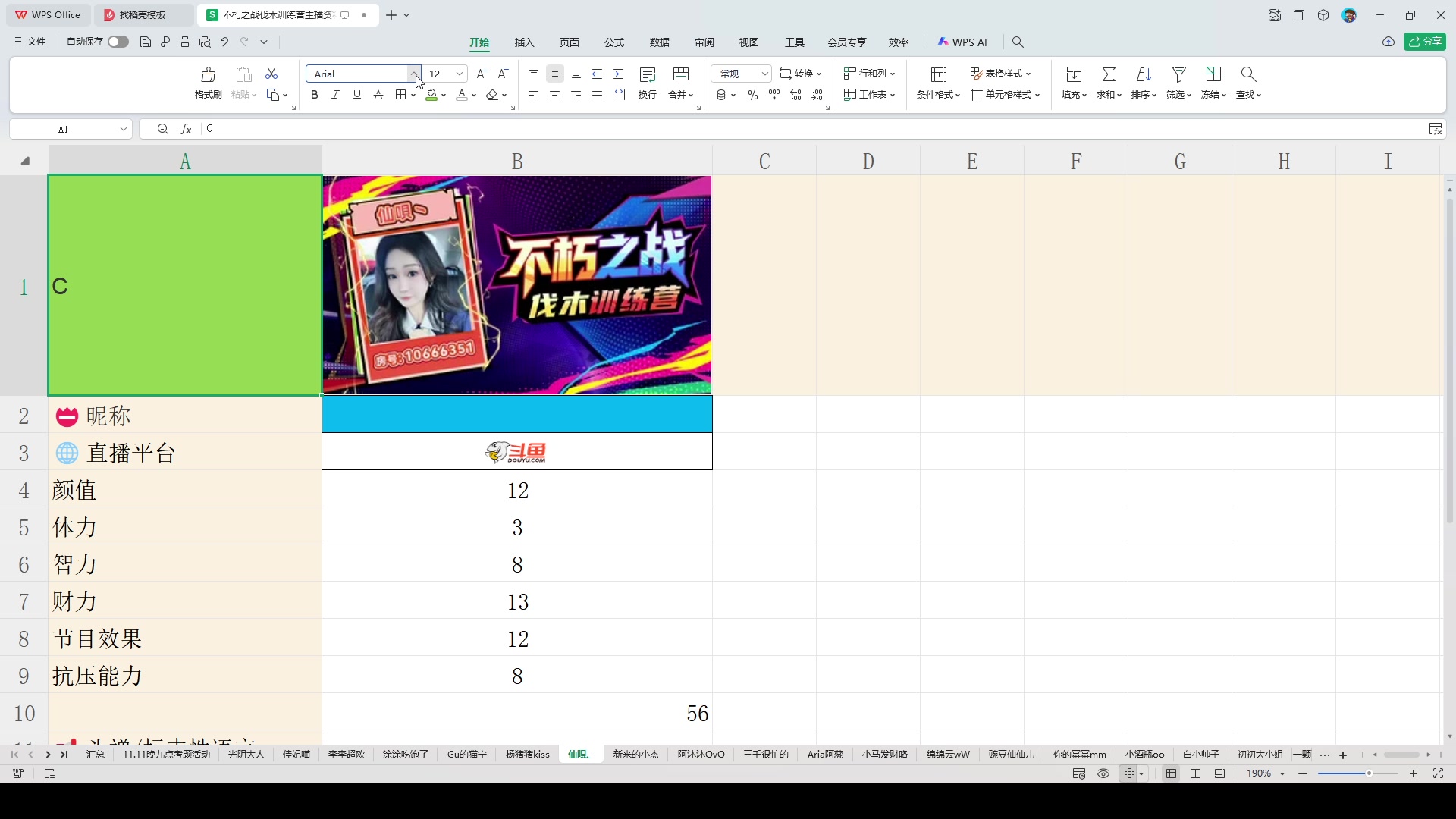The image size is (1456, 819).
Task: Click the 分享 share button
Action: point(1426,42)
